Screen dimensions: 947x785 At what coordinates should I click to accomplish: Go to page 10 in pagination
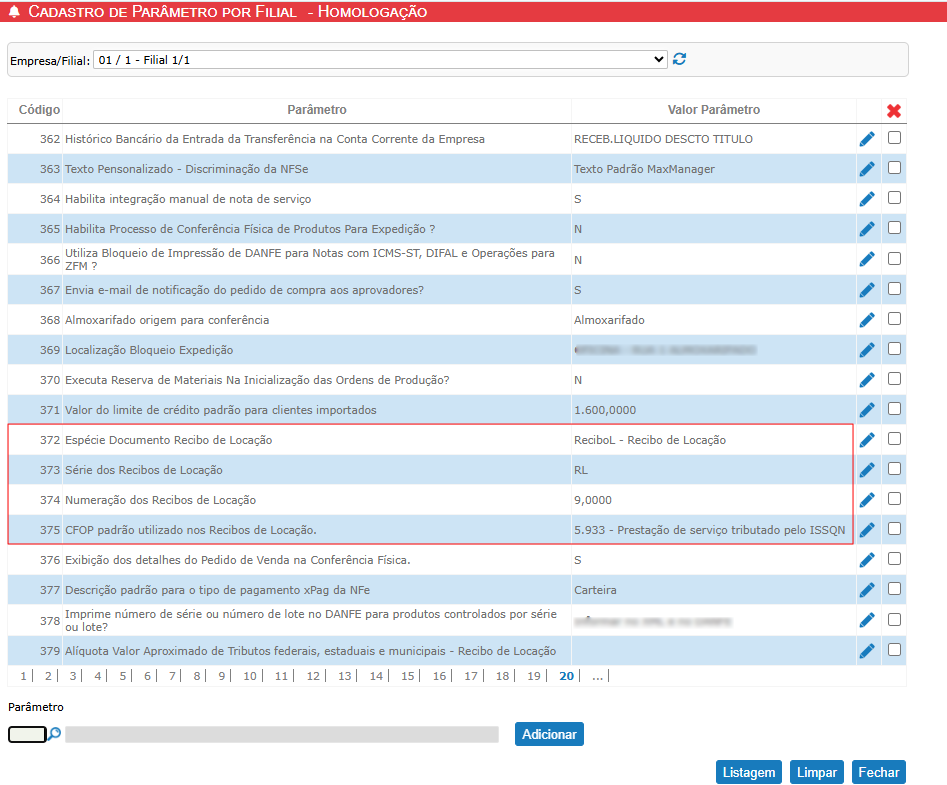point(250,676)
